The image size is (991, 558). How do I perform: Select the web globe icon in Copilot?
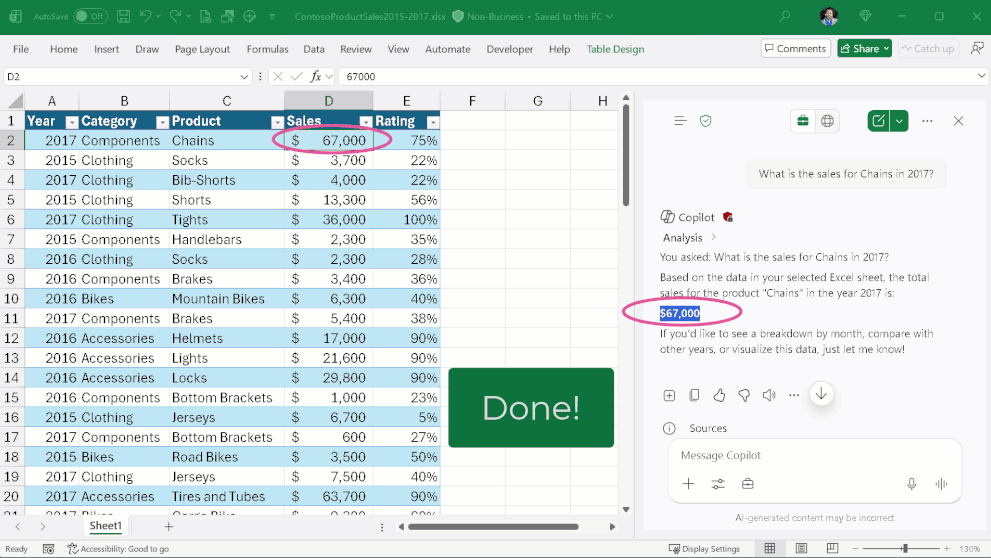coord(827,121)
